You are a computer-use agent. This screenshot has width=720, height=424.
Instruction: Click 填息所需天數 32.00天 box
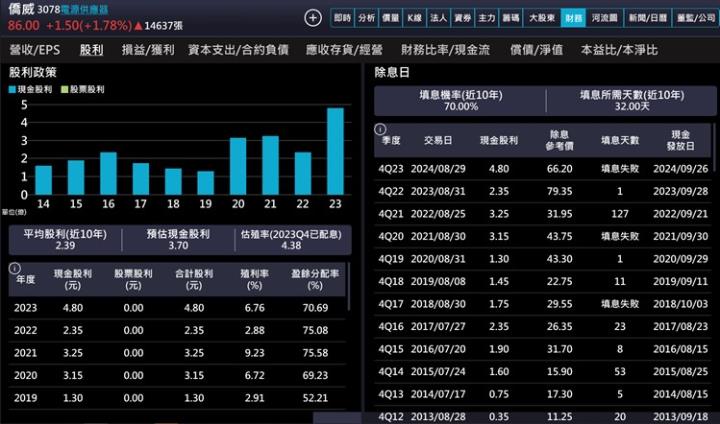632,101
